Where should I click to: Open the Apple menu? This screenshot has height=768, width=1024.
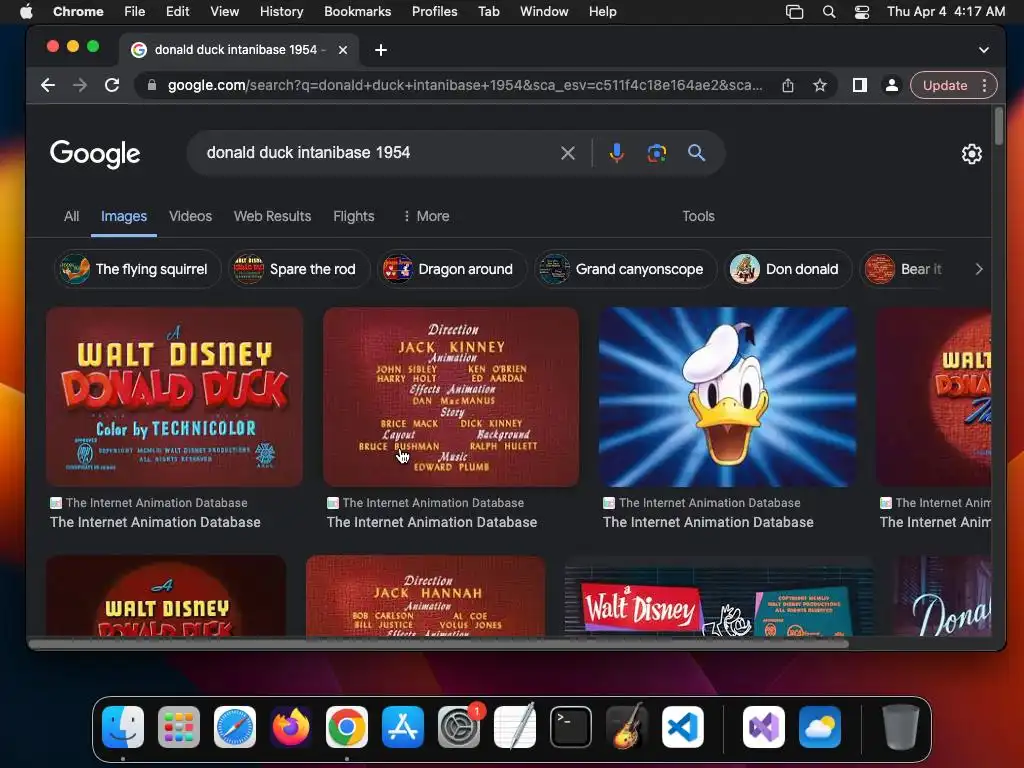[x=26, y=12]
